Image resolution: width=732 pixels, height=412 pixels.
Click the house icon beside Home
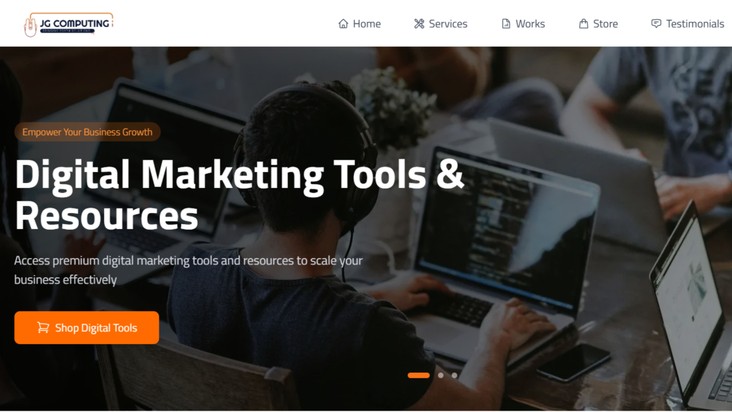343,24
